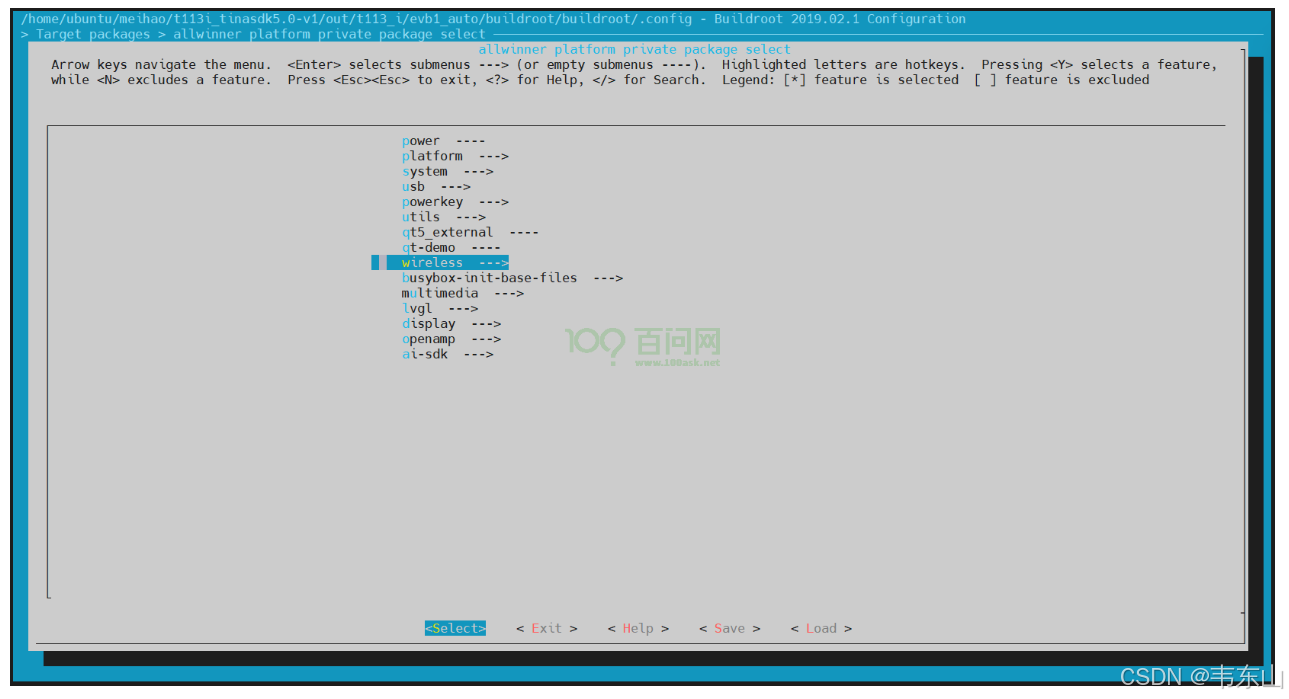Click the <Select> button
The width and height of the screenshot is (1289, 699).
point(455,628)
